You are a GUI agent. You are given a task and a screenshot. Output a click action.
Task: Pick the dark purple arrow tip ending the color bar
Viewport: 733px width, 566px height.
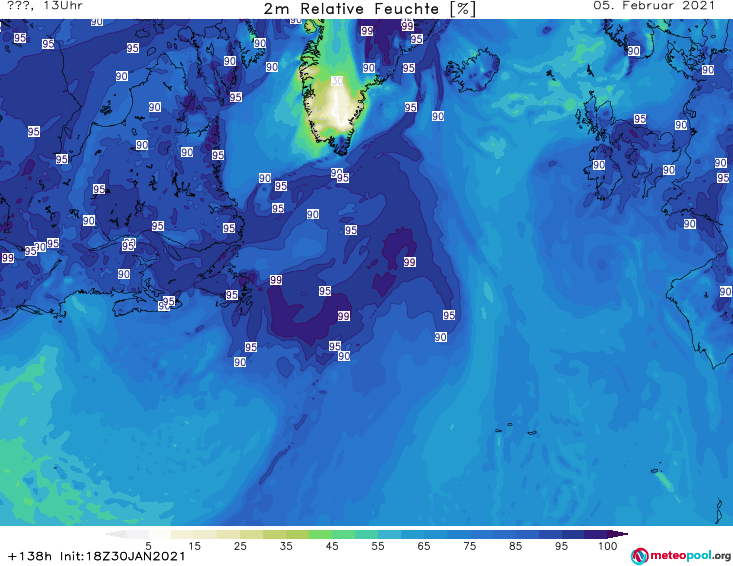pyautogui.click(x=620, y=534)
